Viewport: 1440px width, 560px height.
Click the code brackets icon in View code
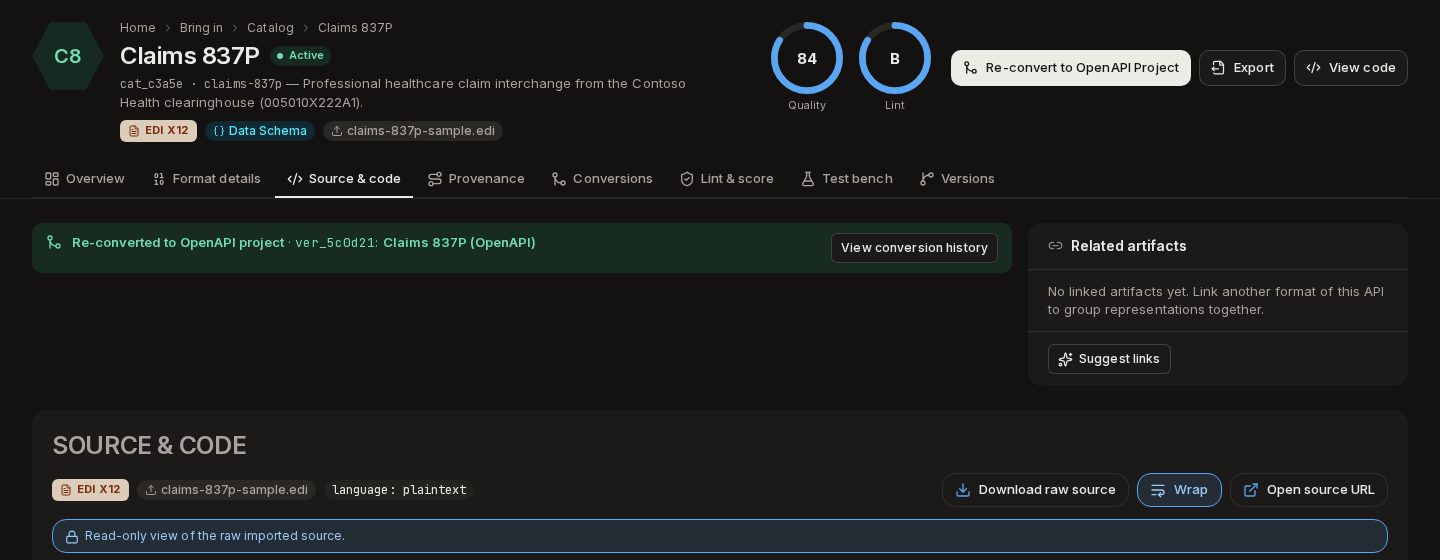coord(1313,68)
